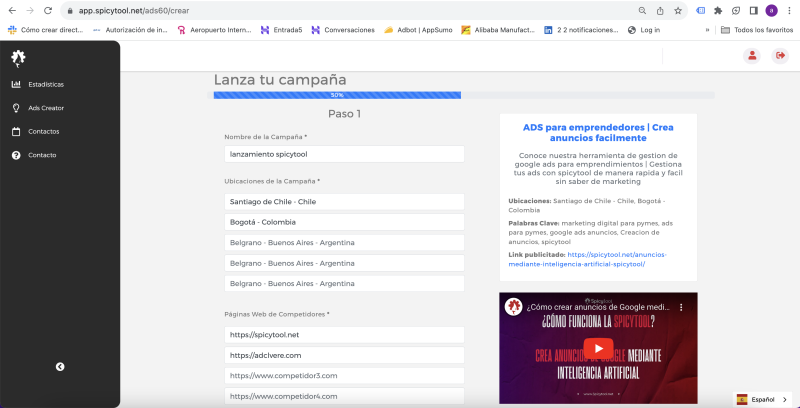Bookmark this page with the star
Viewport: 800px width, 408px height.
(678, 11)
